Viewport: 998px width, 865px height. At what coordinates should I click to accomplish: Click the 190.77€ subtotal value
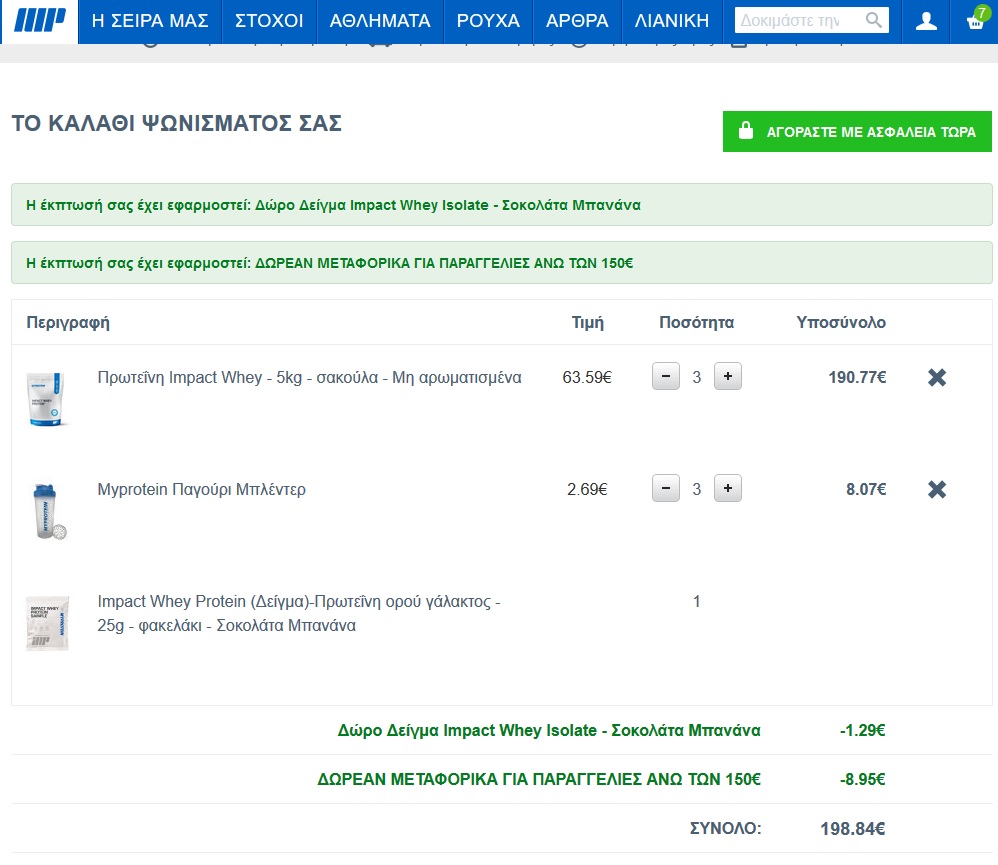coord(857,377)
